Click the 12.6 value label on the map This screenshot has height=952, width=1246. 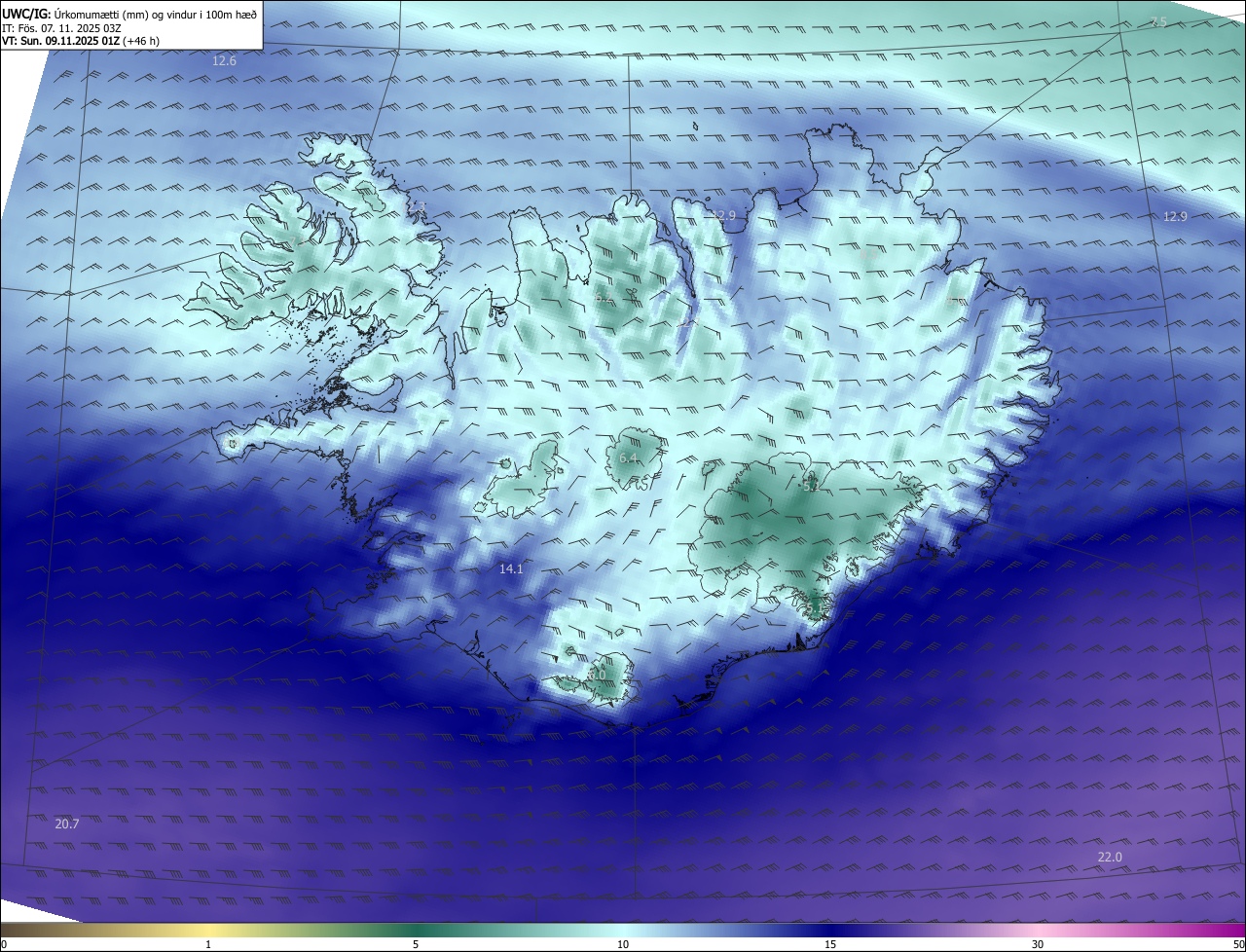tap(224, 60)
